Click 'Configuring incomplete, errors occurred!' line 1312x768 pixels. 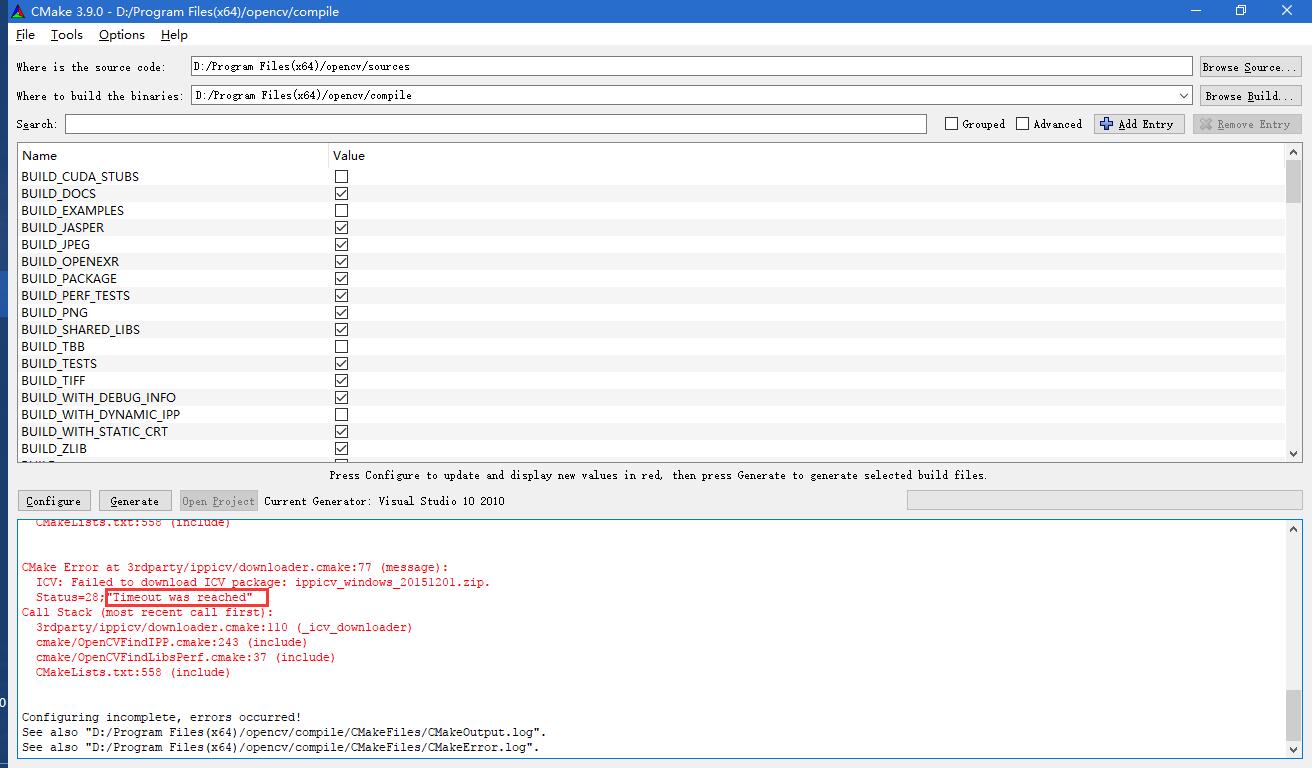click(161, 717)
